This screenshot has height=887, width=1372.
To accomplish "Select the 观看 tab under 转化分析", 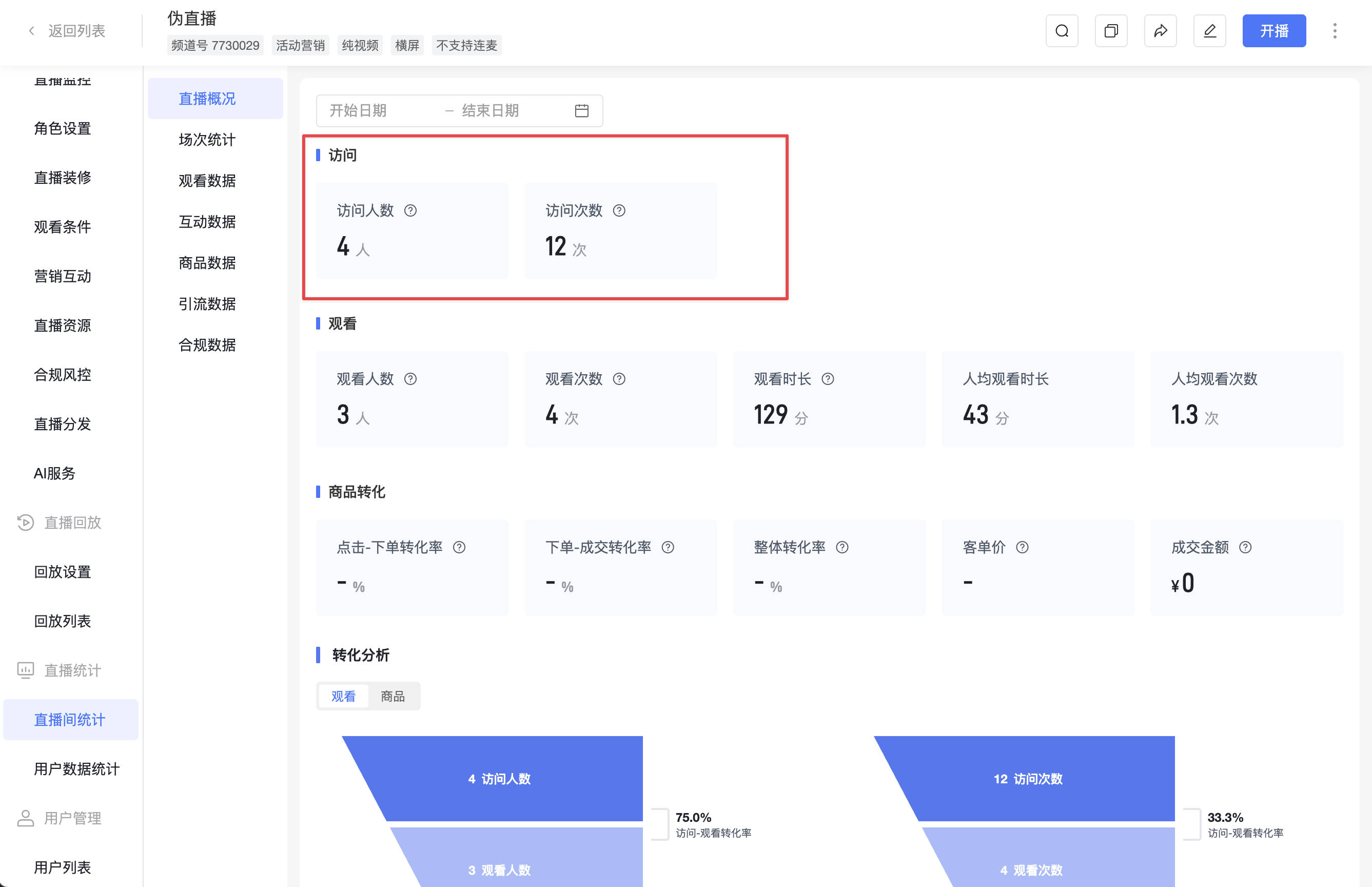I will (x=343, y=697).
